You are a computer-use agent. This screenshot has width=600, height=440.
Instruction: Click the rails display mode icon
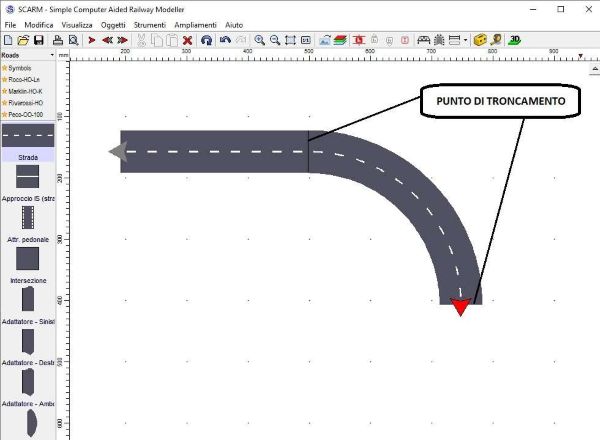point(454,40)
